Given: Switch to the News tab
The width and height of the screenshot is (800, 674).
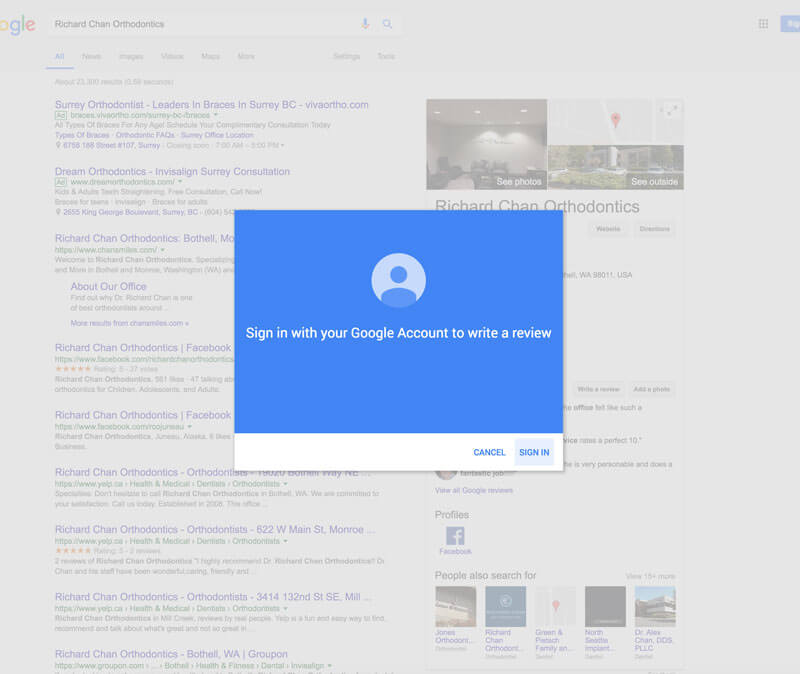Looking at the screenshot, I should tap(91, 56).
